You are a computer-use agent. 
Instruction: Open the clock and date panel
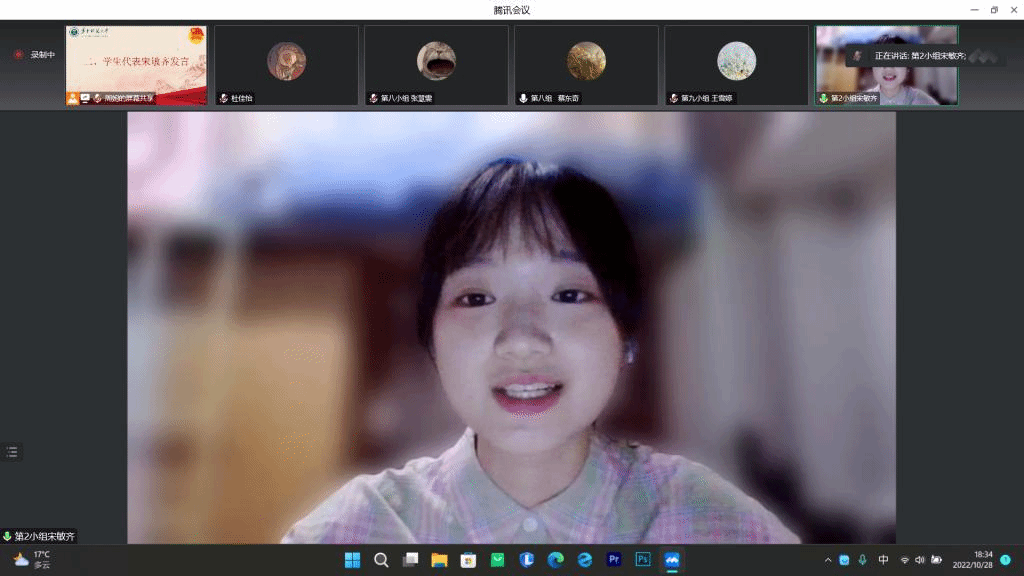point(973,560)
